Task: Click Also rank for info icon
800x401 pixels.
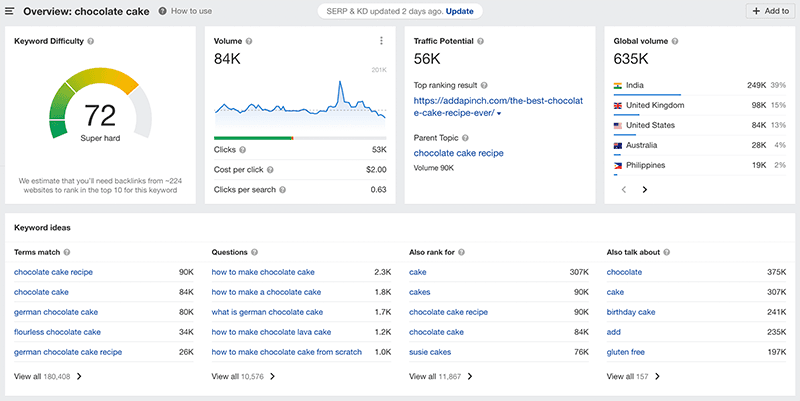Action: 462,252
